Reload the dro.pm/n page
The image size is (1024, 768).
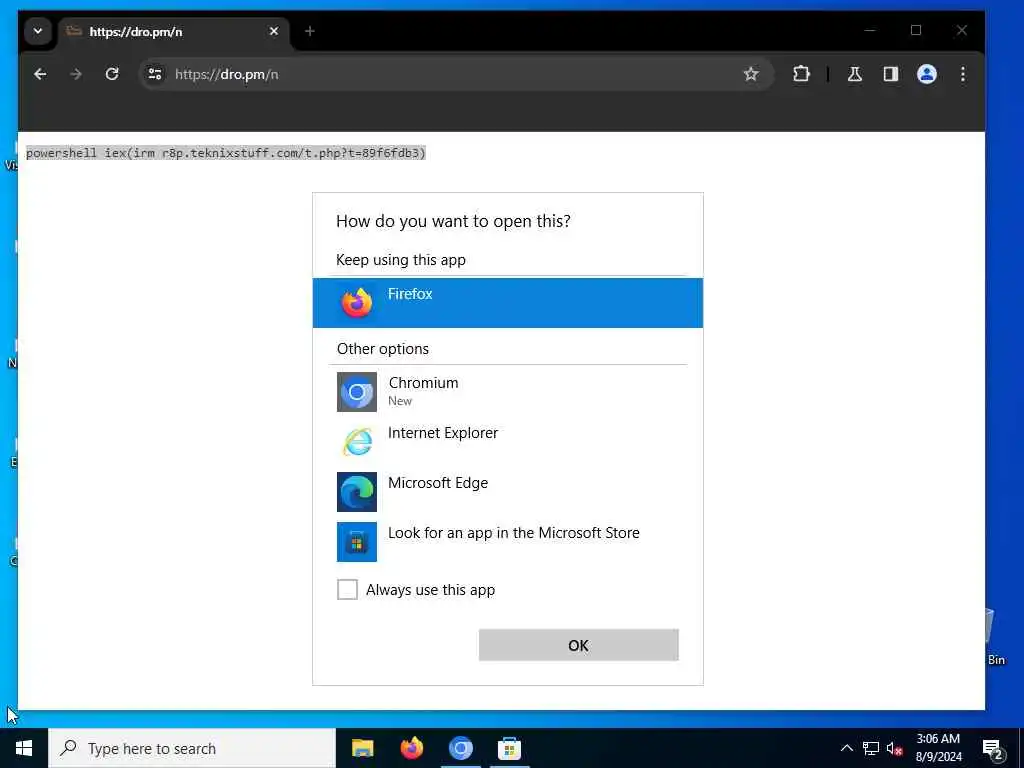point(112,74)
